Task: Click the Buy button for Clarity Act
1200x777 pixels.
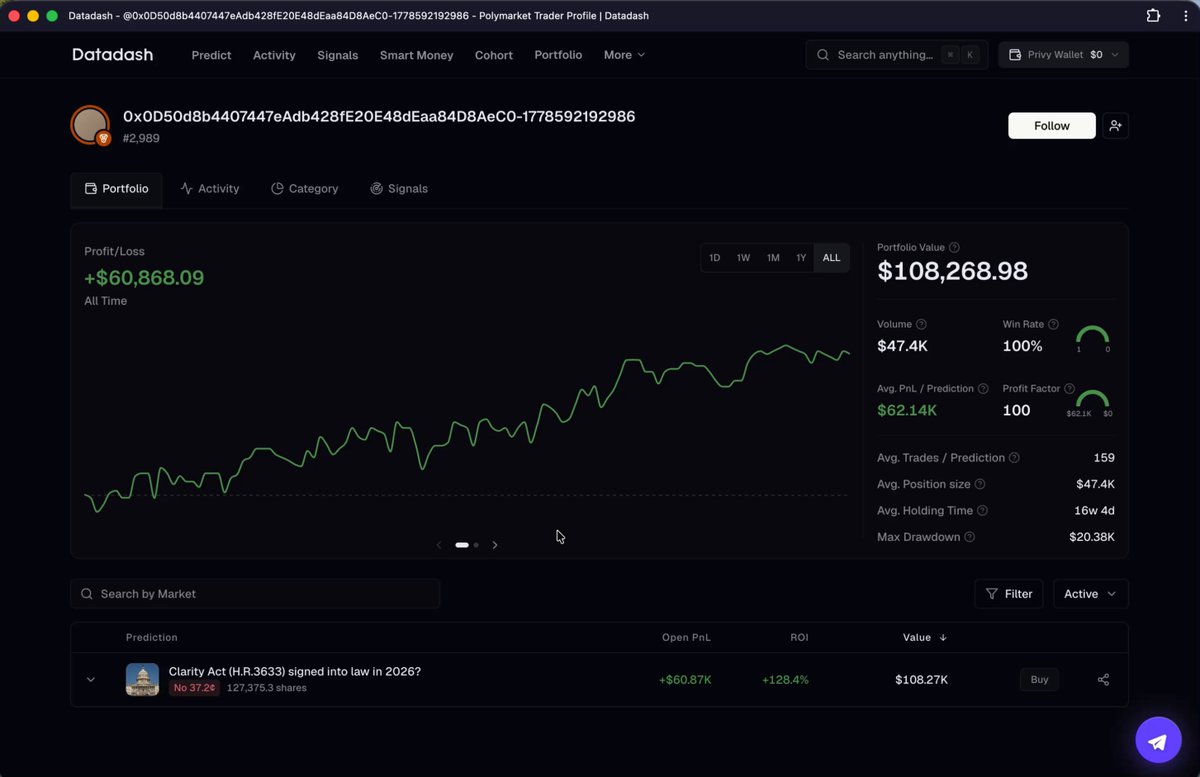Action: pyautogui.click(x=1039, y=680)
